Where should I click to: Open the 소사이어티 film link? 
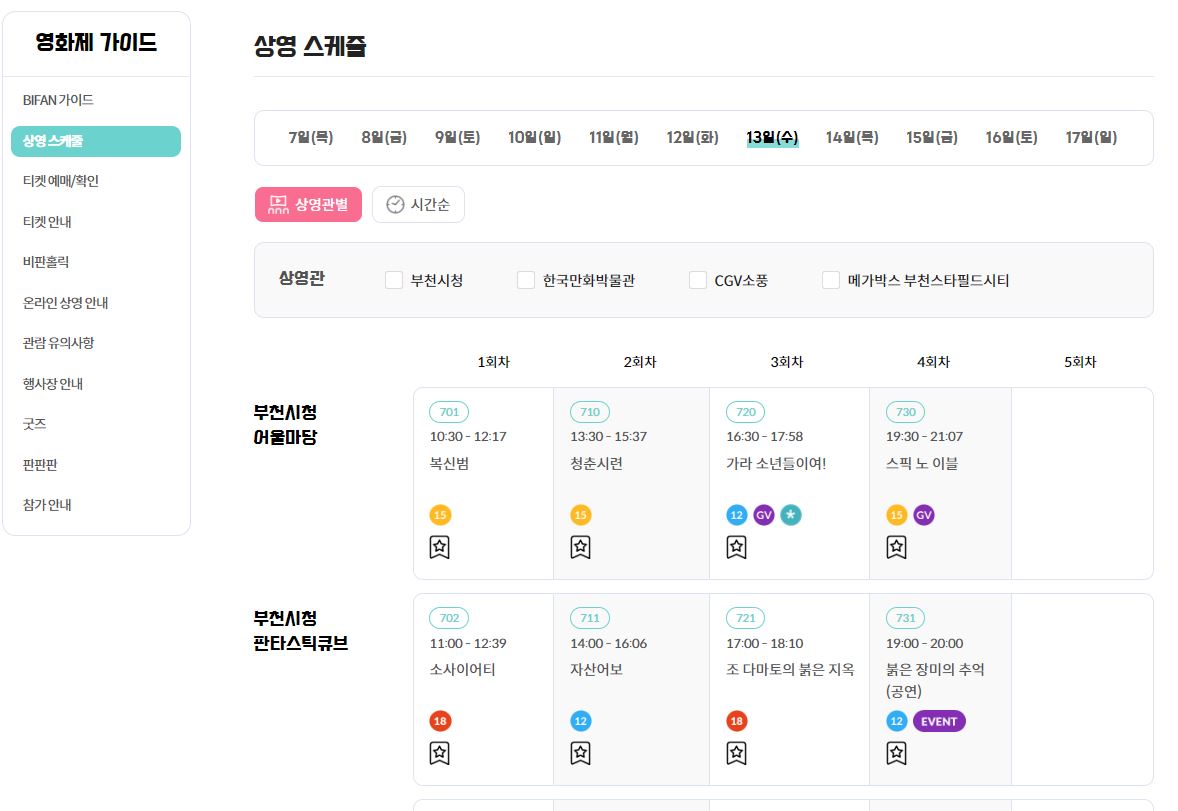(x=462, y=670)
